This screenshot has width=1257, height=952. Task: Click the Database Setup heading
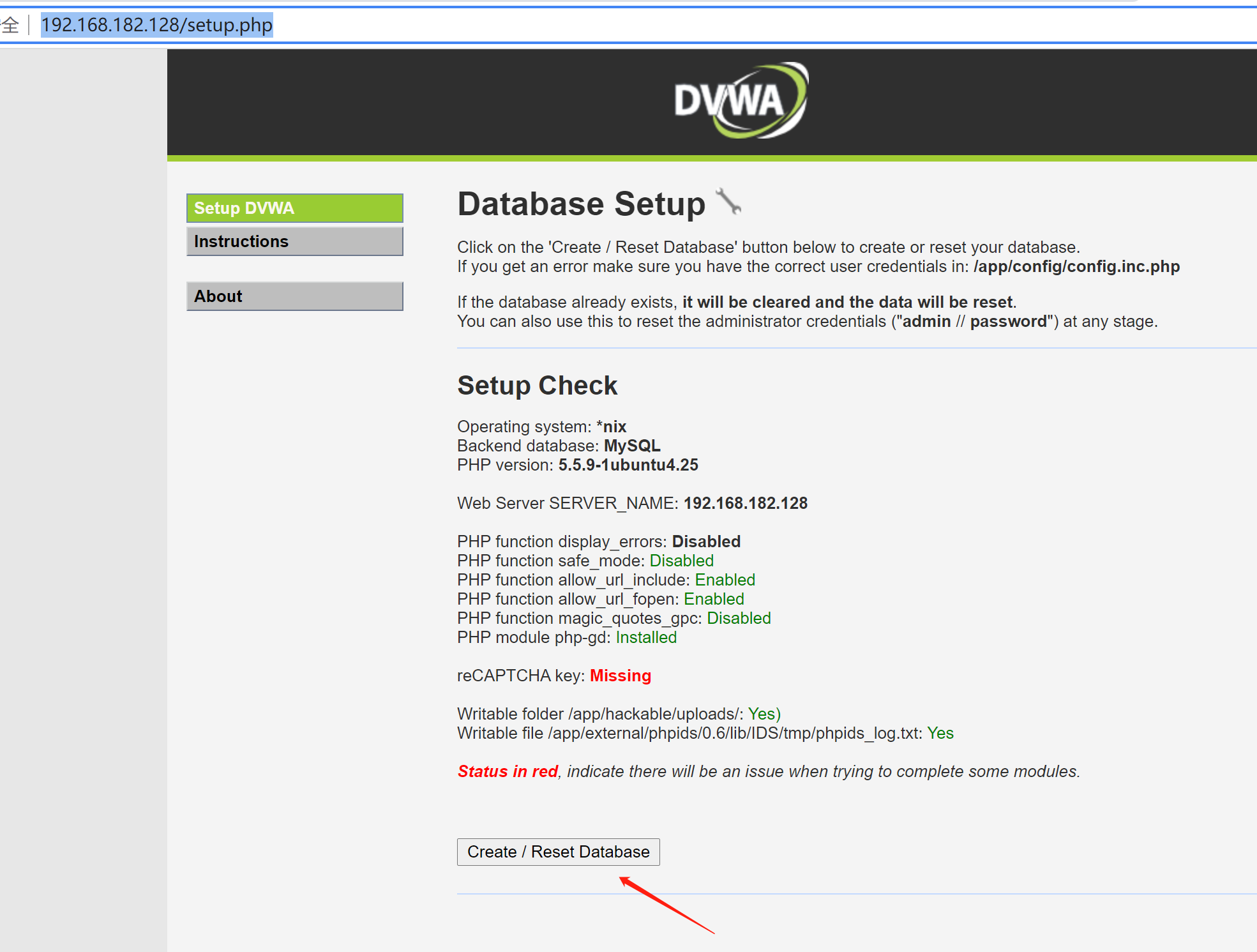click(581, 204)
